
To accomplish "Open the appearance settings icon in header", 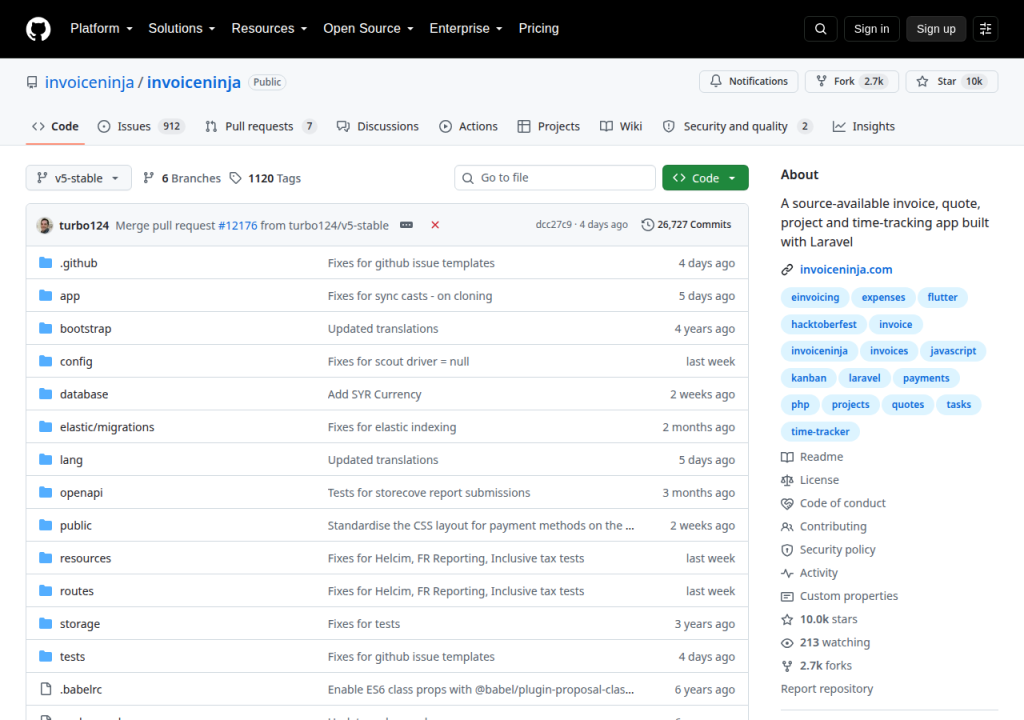I will tap(985, 29).
